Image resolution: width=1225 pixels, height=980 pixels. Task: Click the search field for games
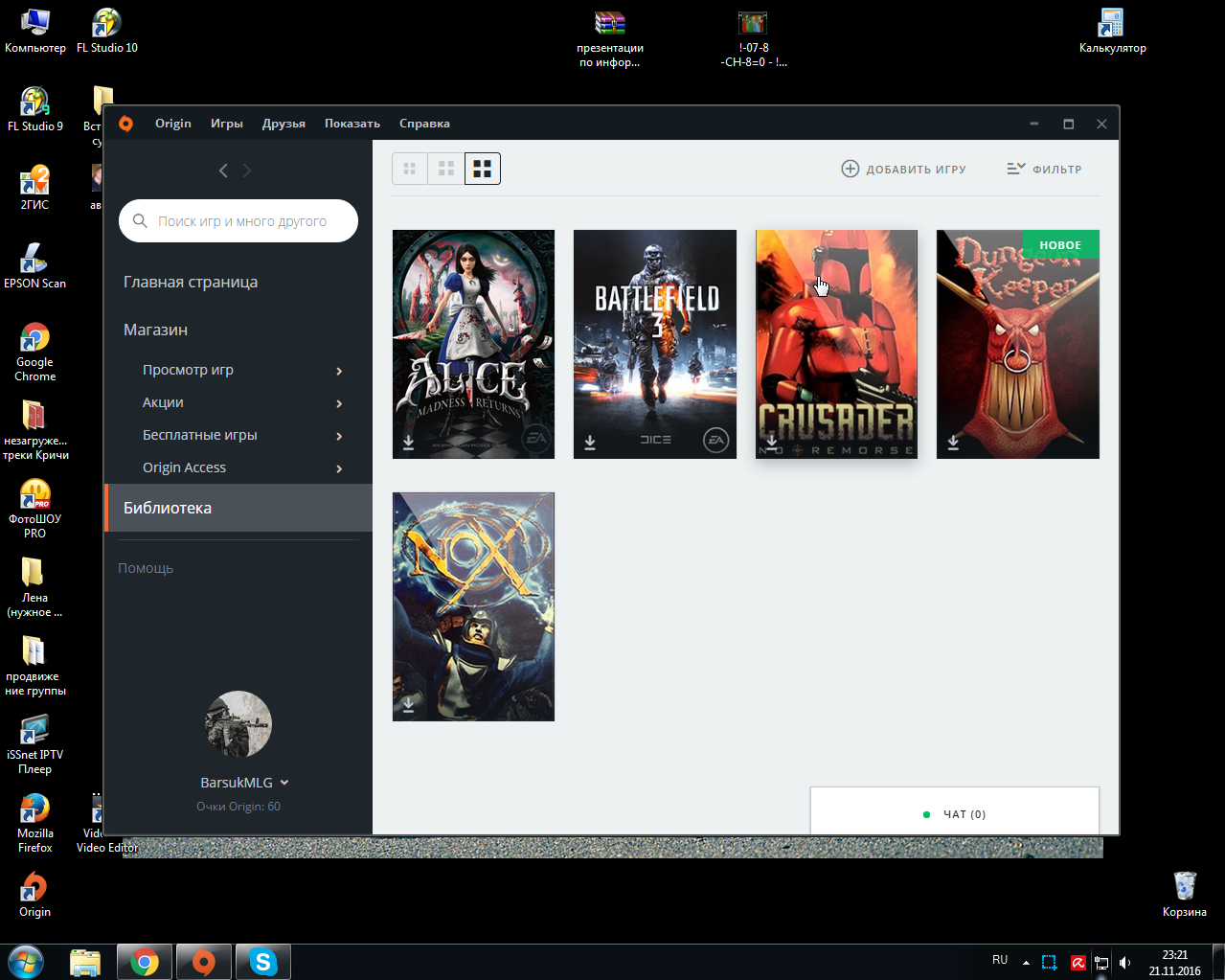click(238, 220)
